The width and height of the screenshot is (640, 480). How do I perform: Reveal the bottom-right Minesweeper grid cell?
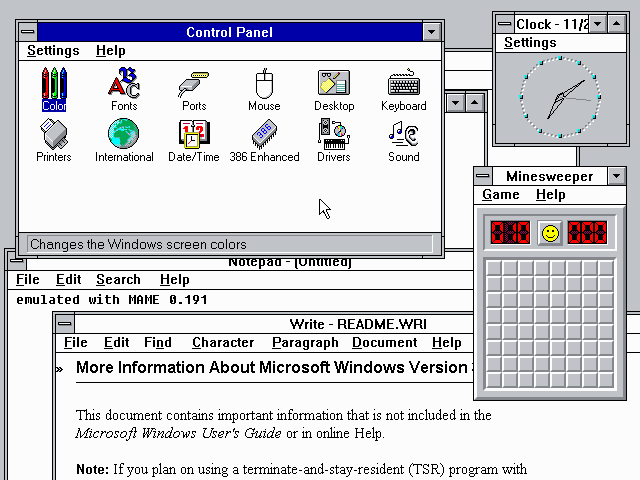[x=606, y=380]
